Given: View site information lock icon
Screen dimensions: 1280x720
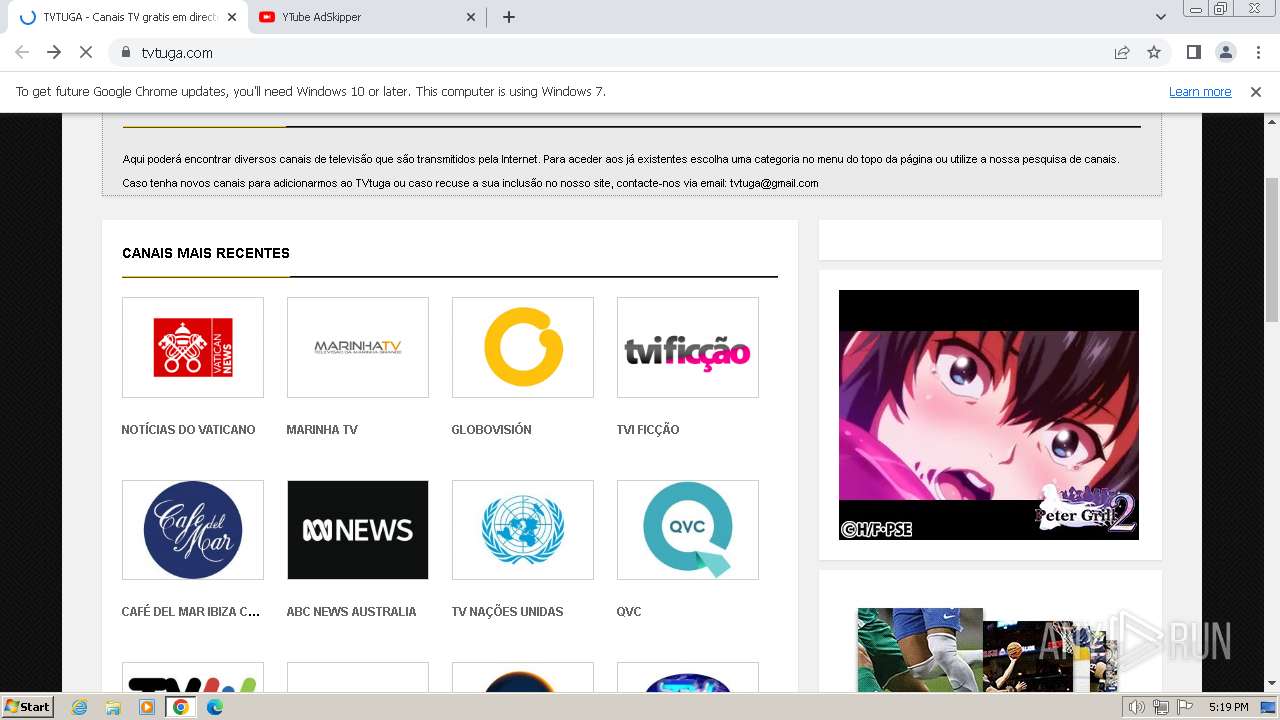Looking at the screenshot, I should click(x=125, y=52).
